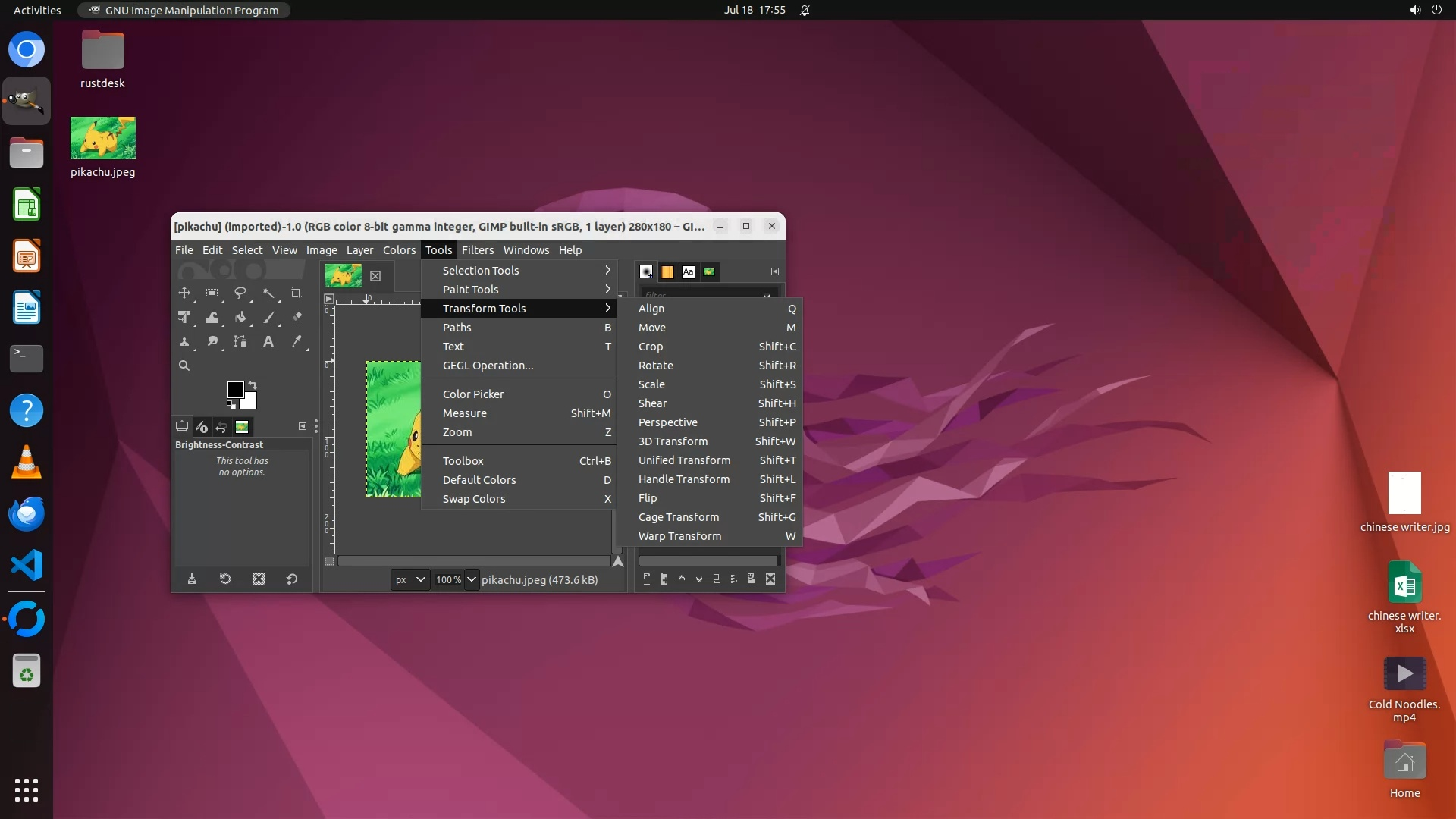The image size is (1456, 819).
Task: Select the Fuzzy Select wand tool
Action: click(x=268, y=293)
